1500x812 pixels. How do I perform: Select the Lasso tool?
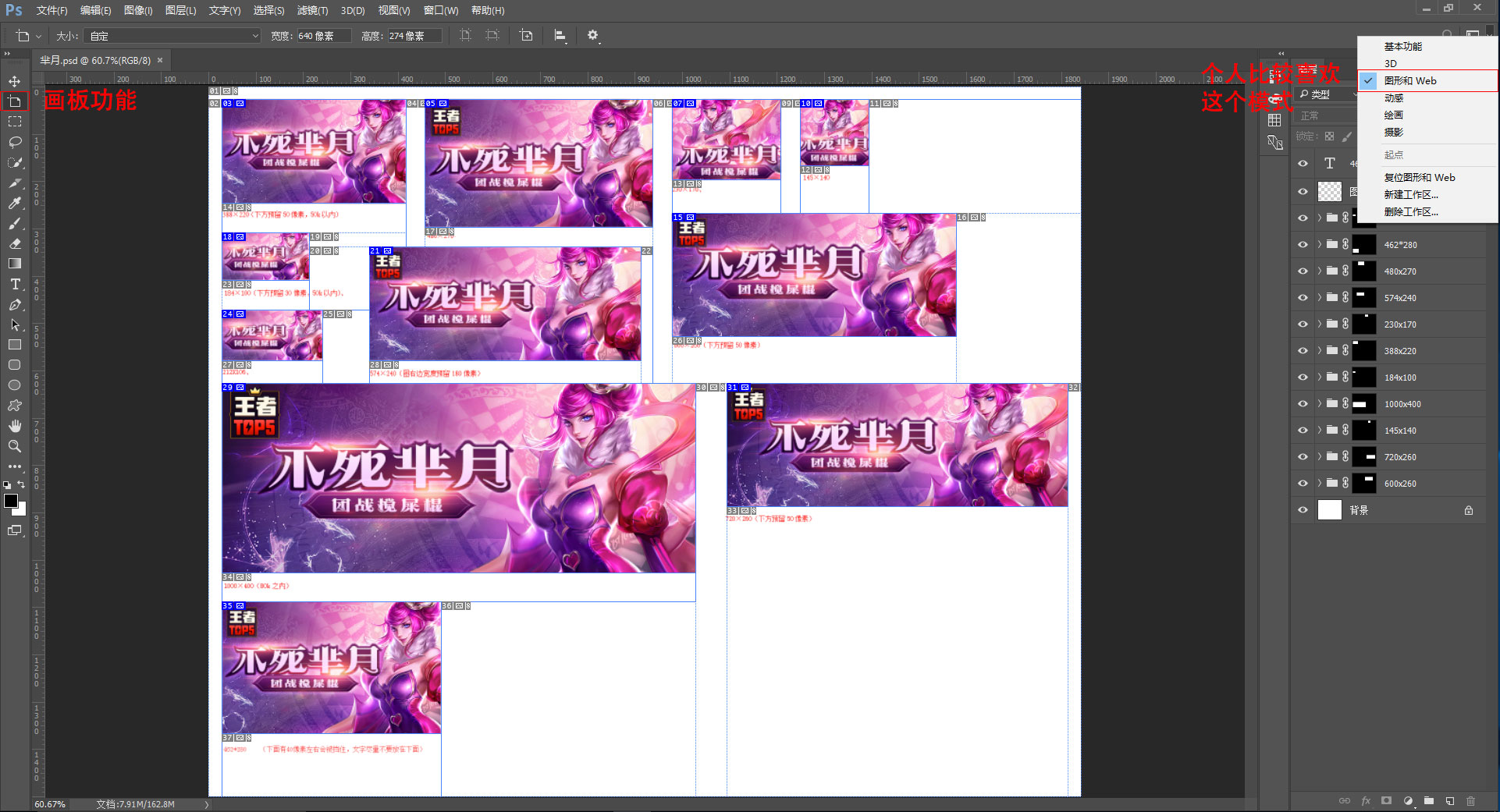tap(15, 142)
